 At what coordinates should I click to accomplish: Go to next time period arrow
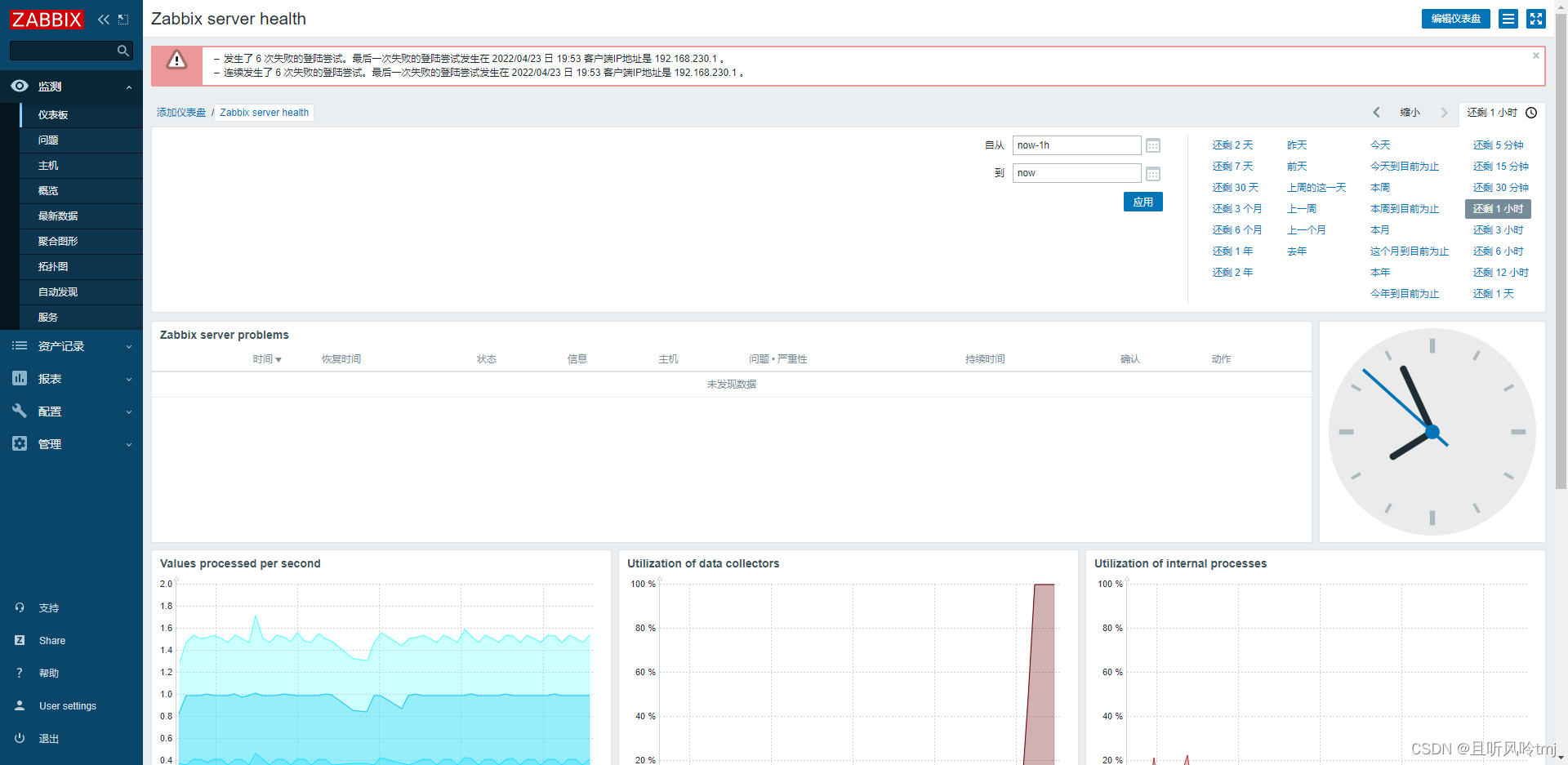click(x=1444, y=113)
